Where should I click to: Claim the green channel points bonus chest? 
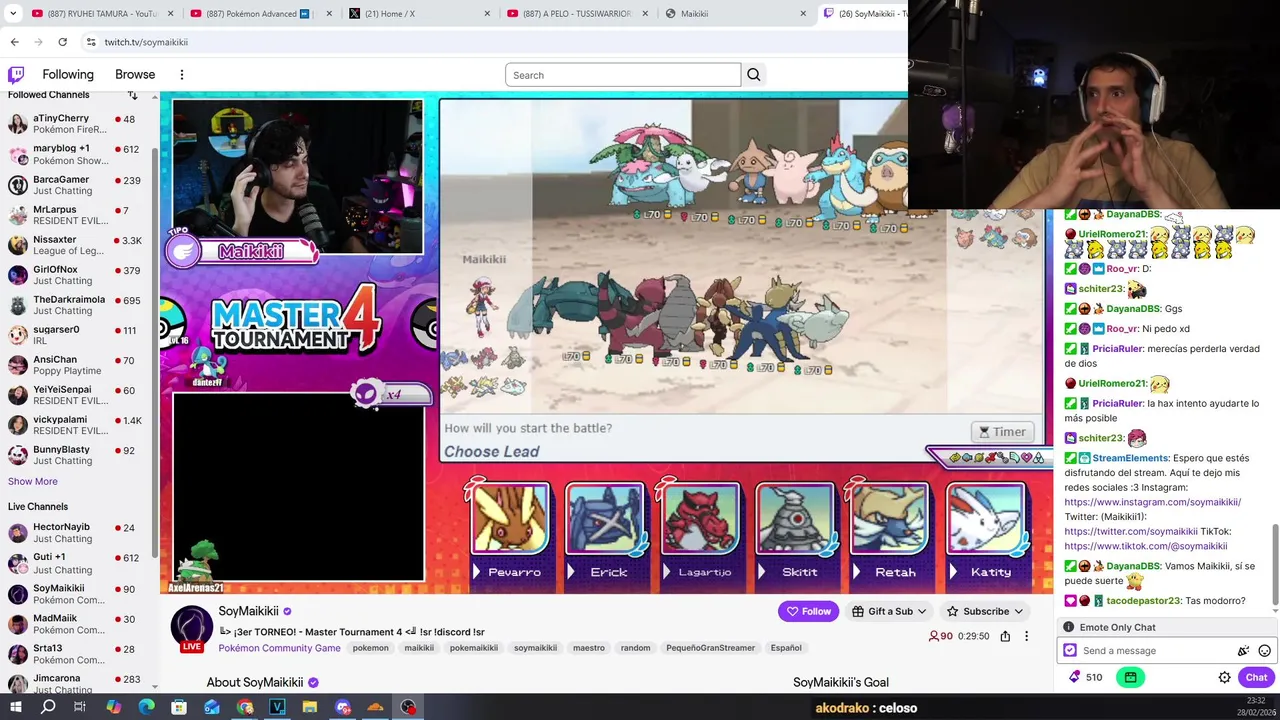click(1130, 677)
